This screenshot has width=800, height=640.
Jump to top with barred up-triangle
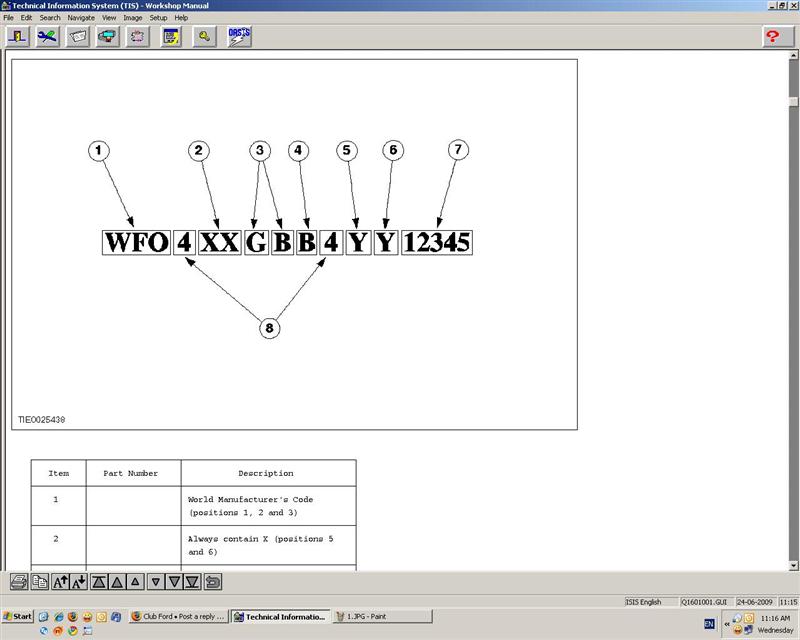[99, 581]
